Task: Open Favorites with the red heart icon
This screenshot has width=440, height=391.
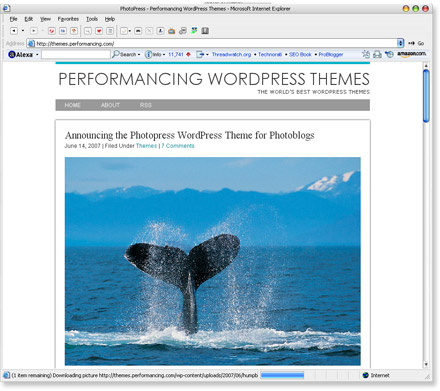Action: (x=99, y=31)
